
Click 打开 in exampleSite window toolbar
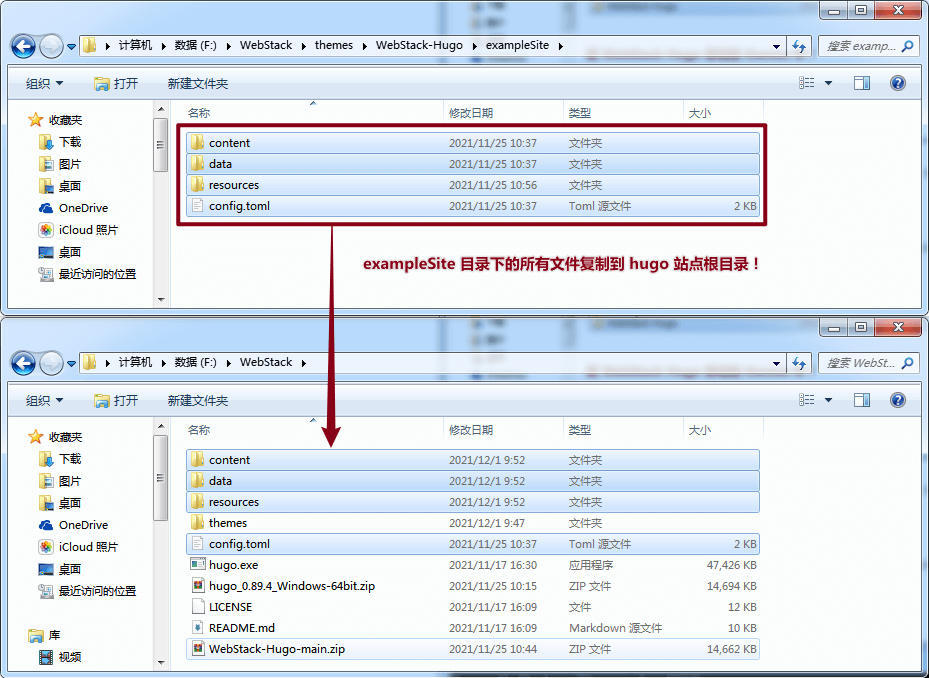tap(116, 84)
